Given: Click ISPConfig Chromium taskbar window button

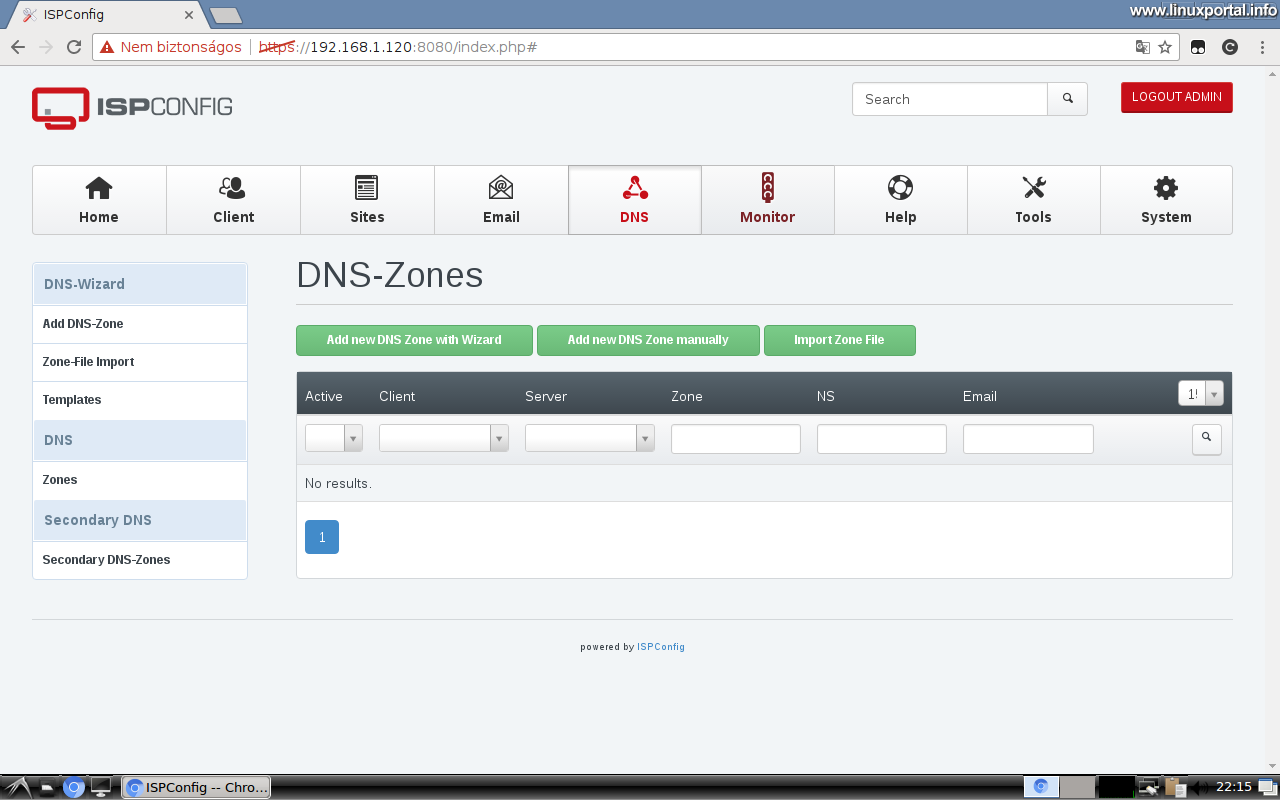Looking at the screenshot, I should pyautogui.click(x=196, y=787).
